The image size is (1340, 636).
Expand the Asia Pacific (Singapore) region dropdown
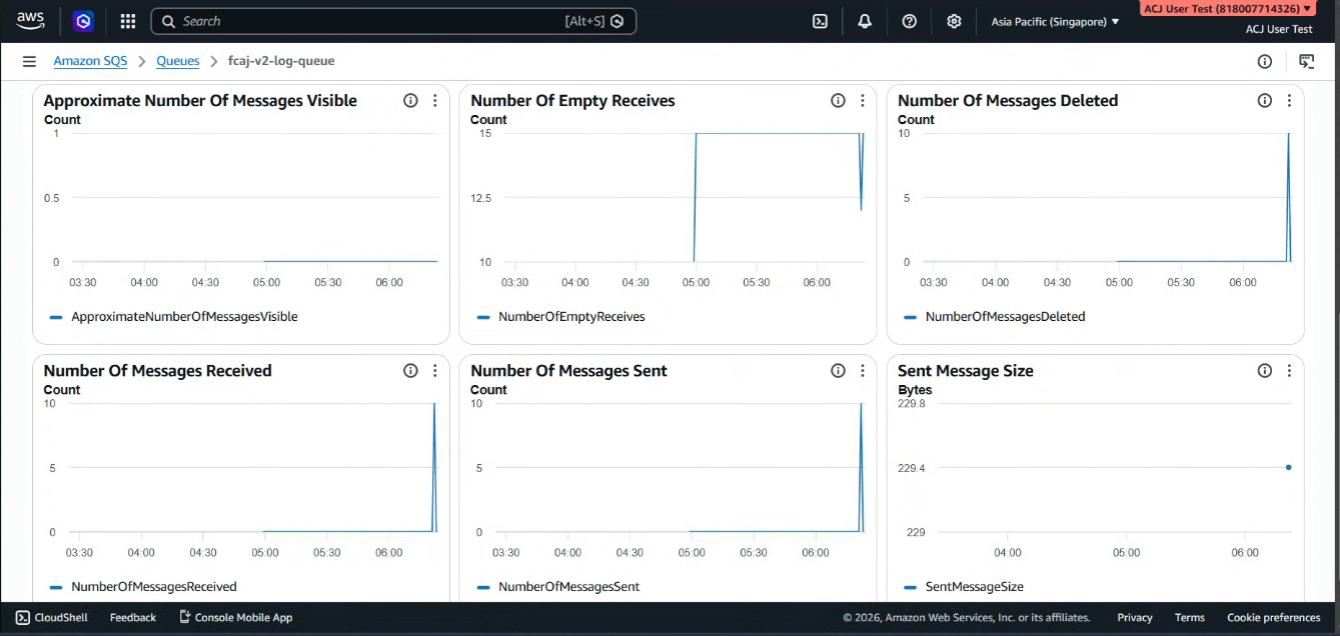[1055, 21]
